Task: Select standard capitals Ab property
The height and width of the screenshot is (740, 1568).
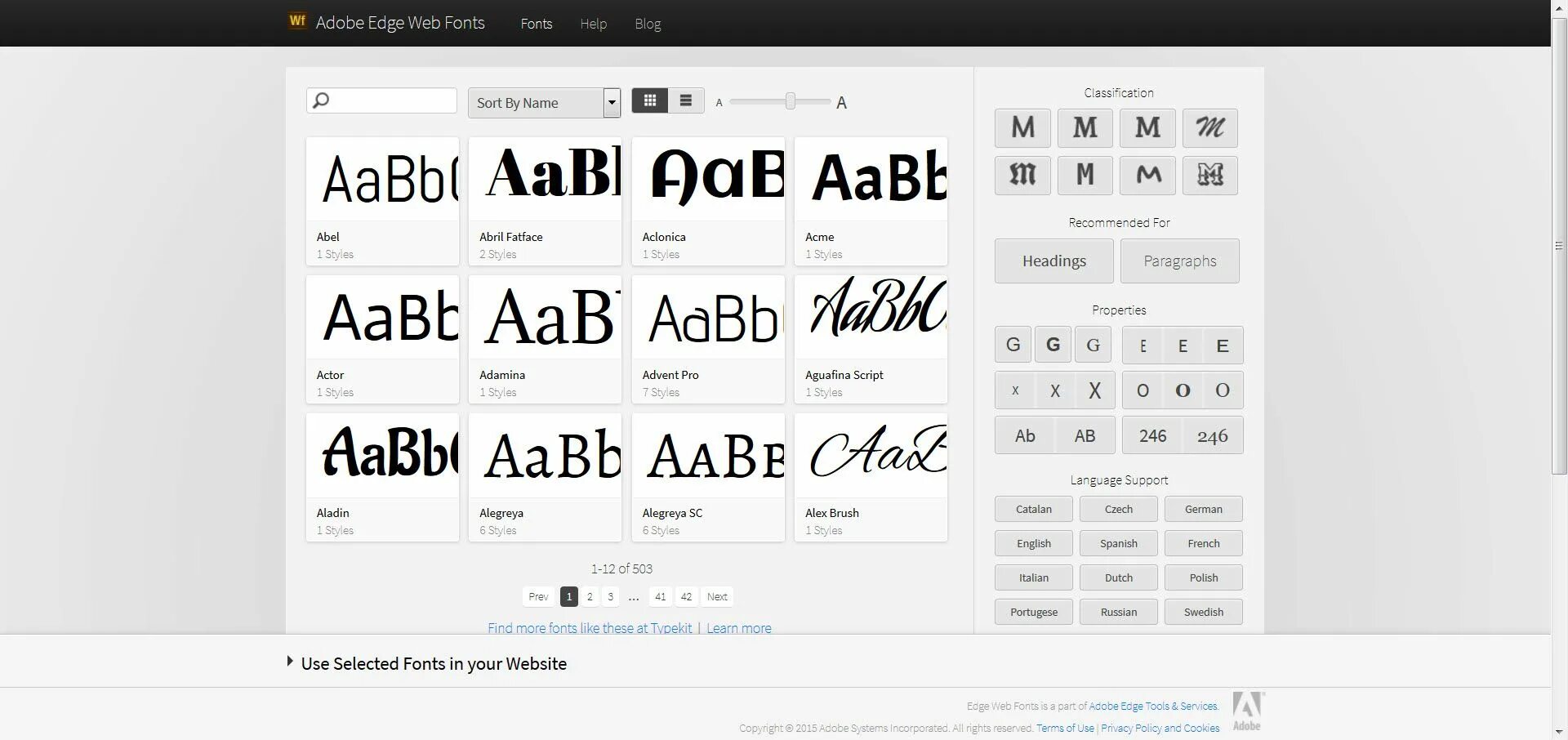Action: click(x=1025, y=435)
